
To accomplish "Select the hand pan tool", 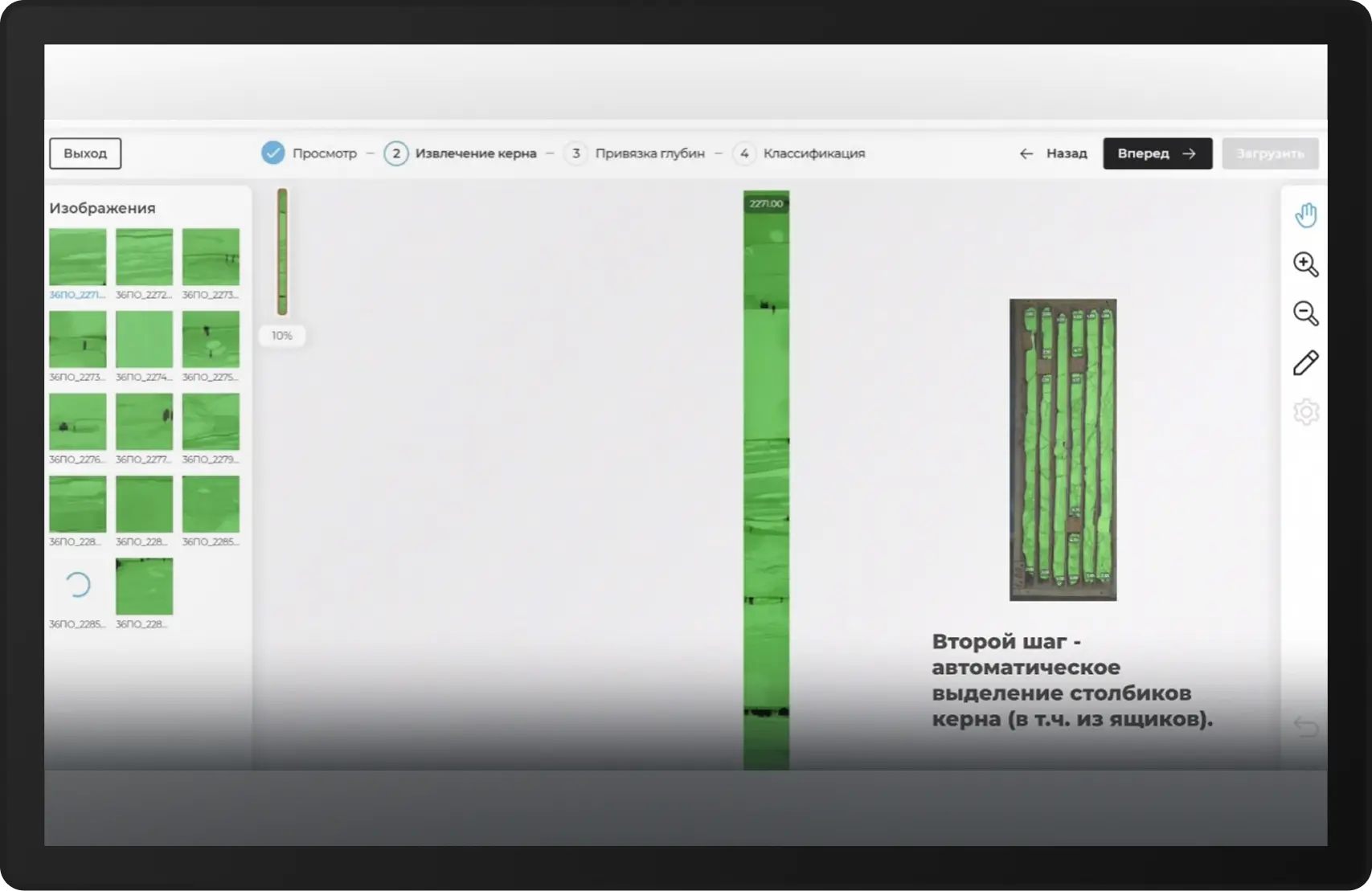I will 1305,215.
